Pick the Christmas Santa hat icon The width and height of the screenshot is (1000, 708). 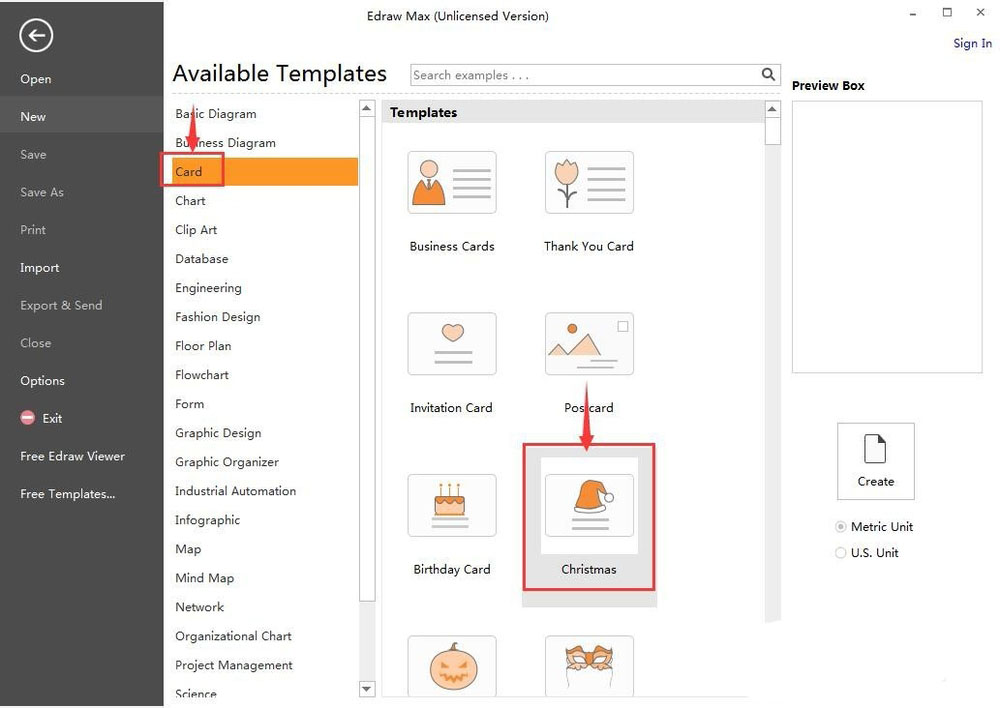[x=589, y=505]
